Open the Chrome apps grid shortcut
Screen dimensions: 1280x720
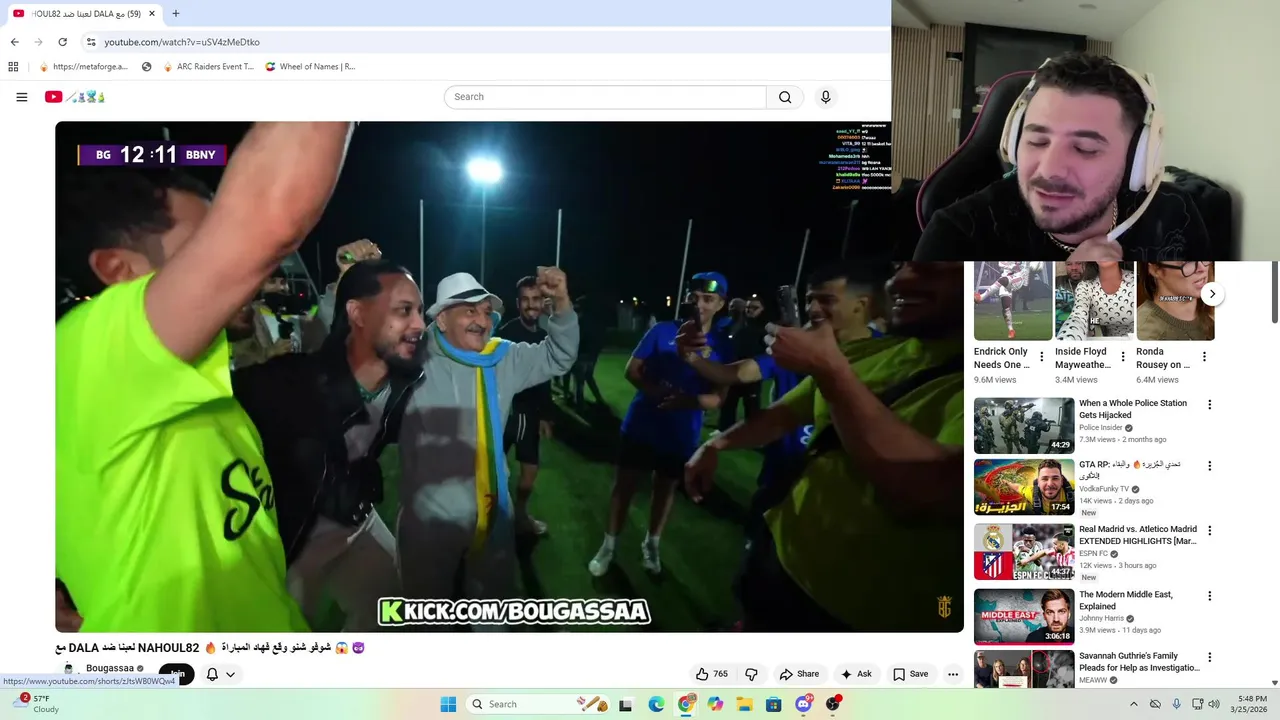[x=13, y=67]
